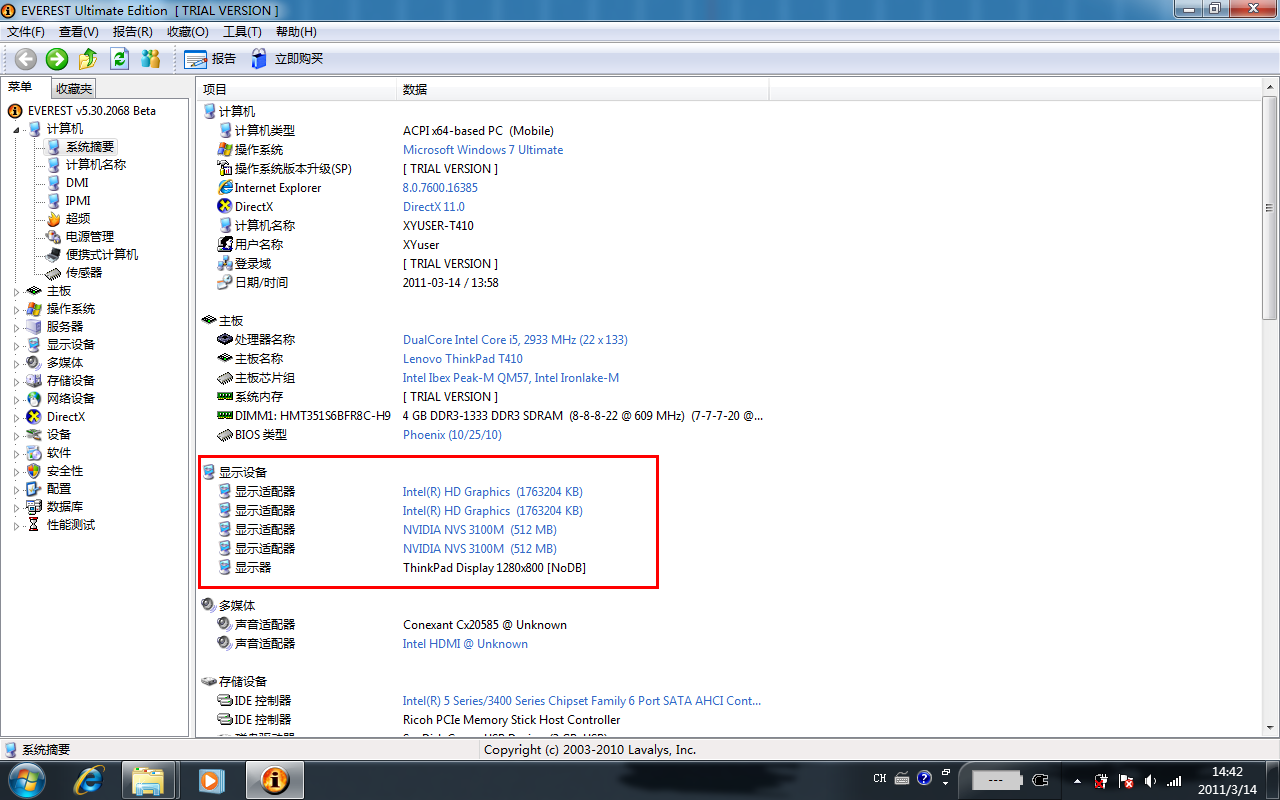
Task: Launch Internet Explorer from taskbar
Action: [91, 780]
